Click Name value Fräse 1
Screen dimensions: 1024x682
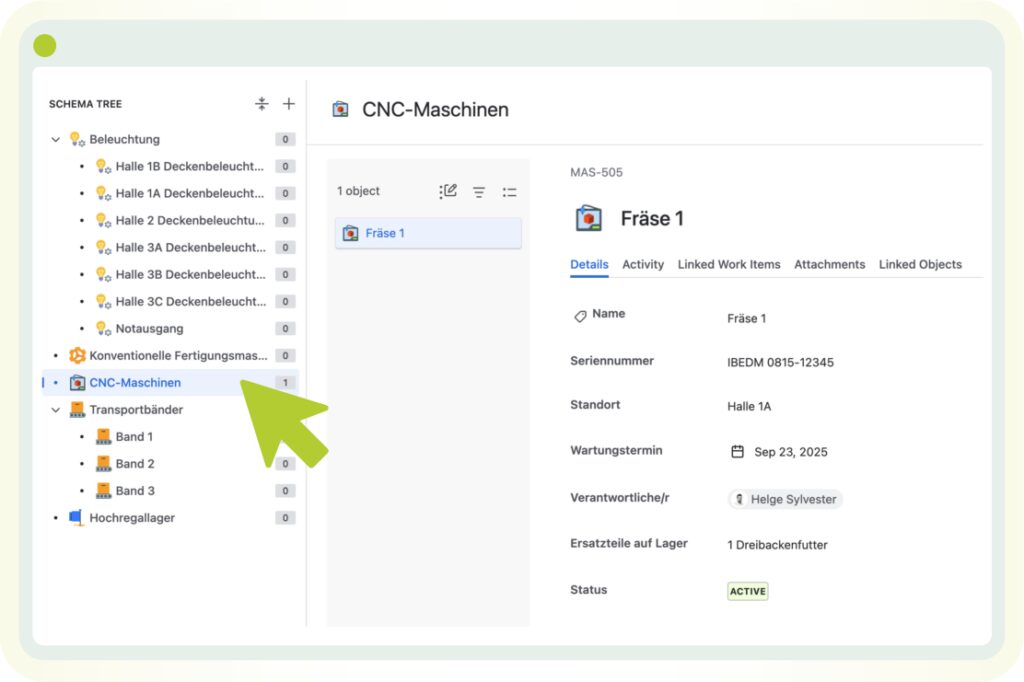[x=746, y=319]
